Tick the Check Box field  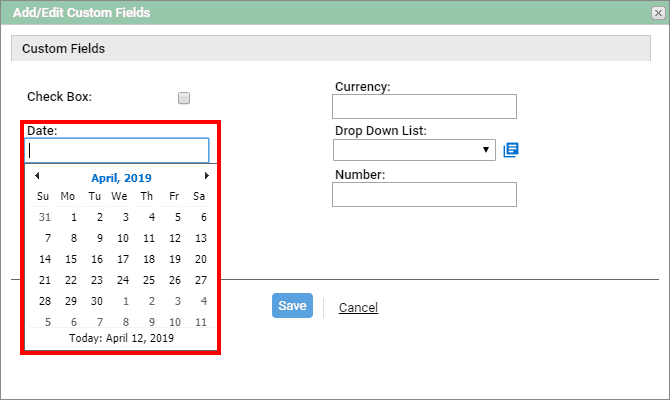[x=184, y=98]
